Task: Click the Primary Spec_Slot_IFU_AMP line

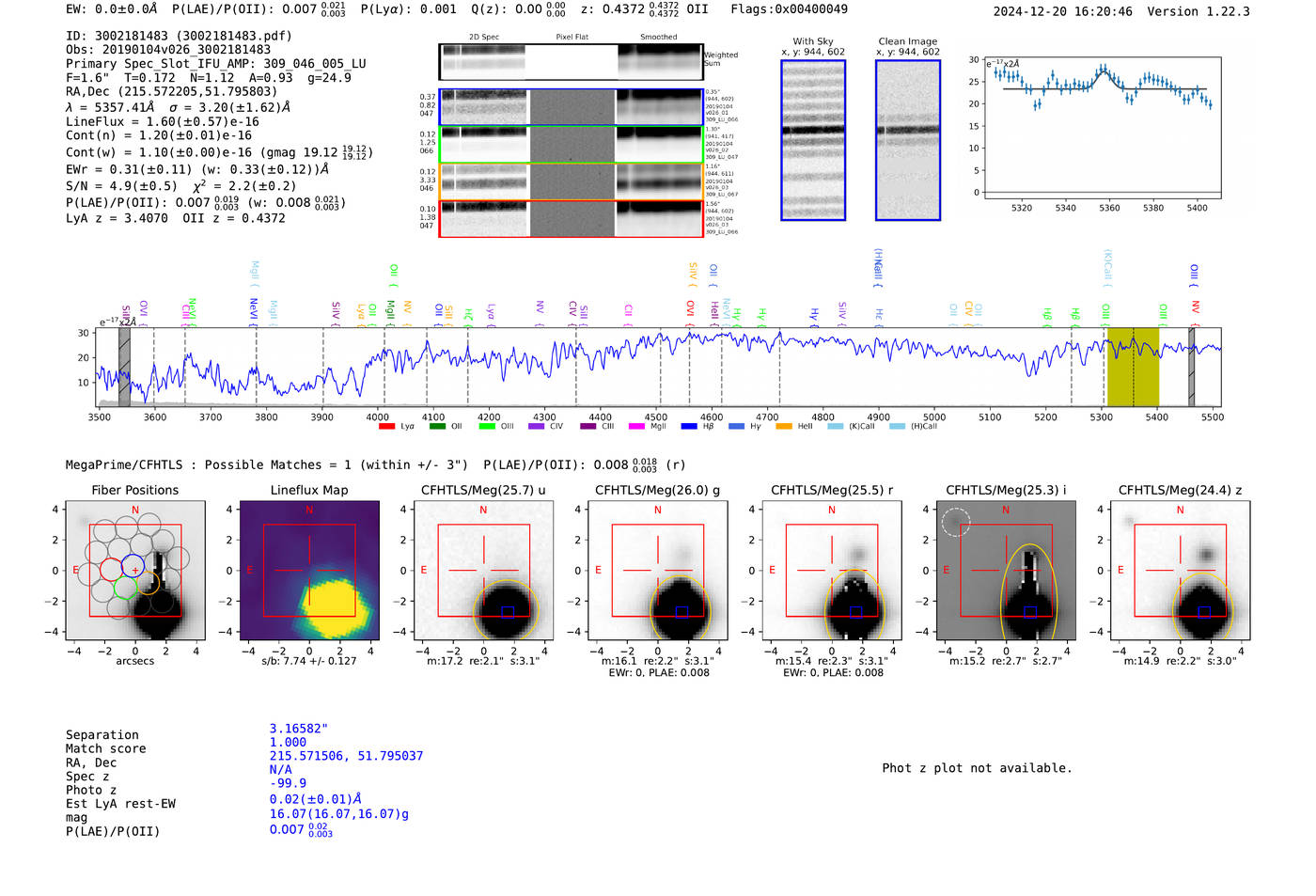Action: [216, 64]
